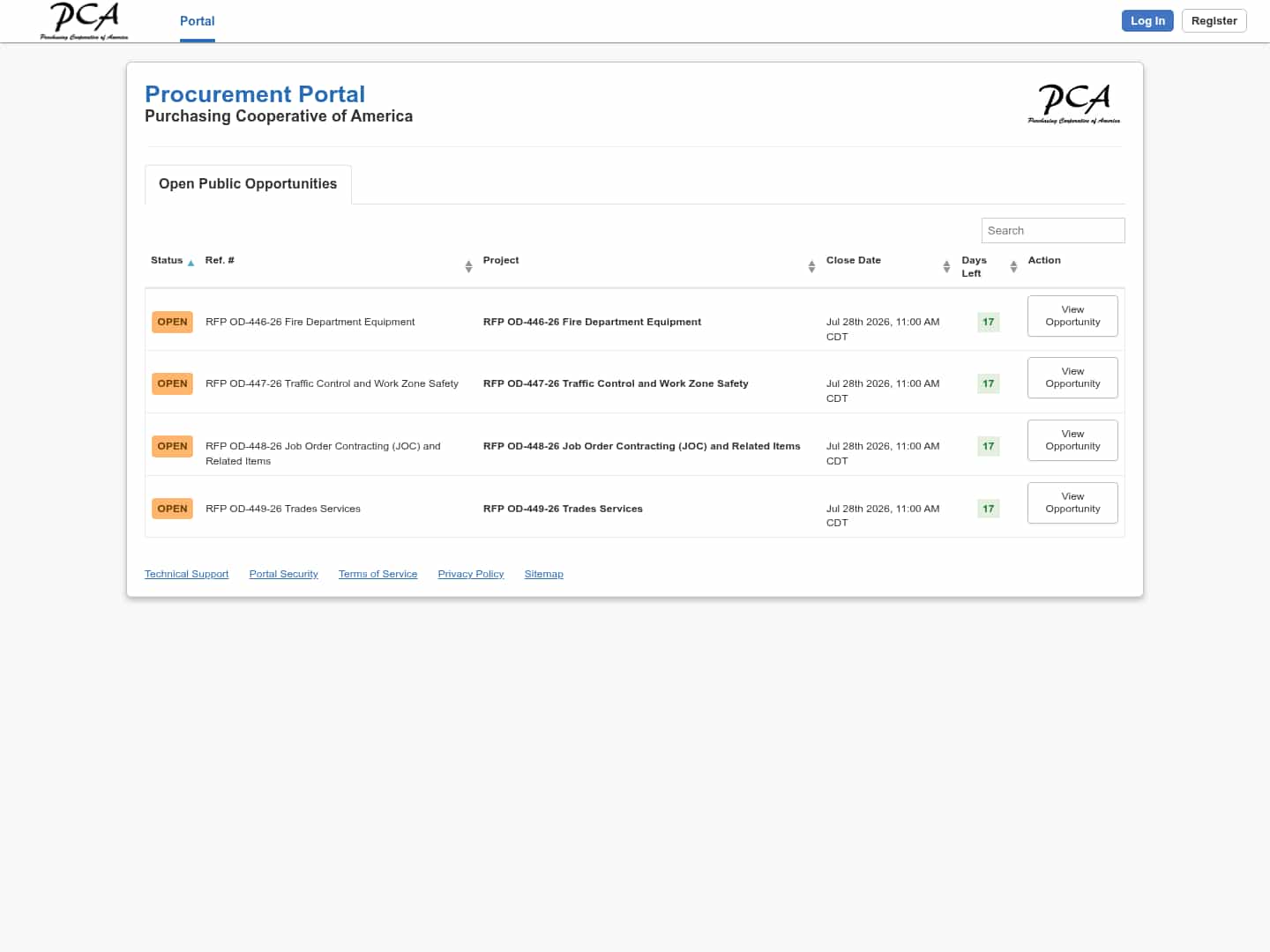Click OPEN status badge for RFP OD-448-26
1270x952 pixels.
point(172,446)
